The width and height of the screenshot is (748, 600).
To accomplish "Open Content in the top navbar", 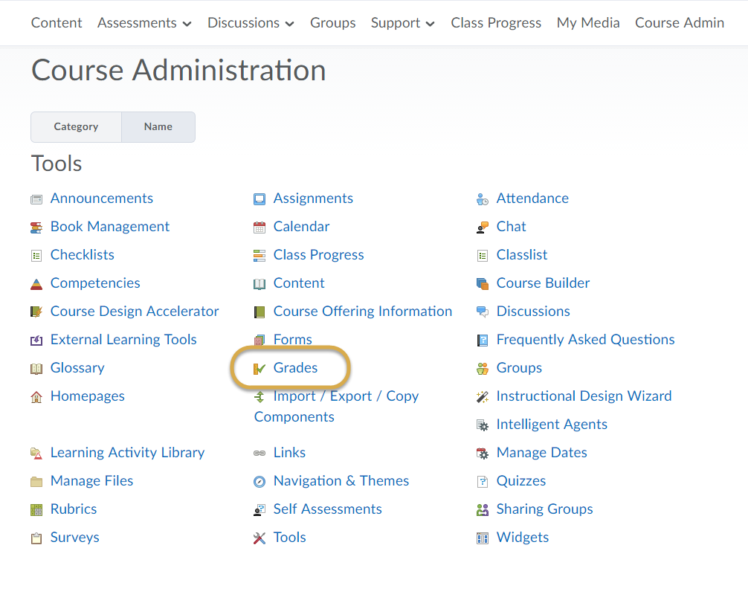I will [x=56, y=23].
